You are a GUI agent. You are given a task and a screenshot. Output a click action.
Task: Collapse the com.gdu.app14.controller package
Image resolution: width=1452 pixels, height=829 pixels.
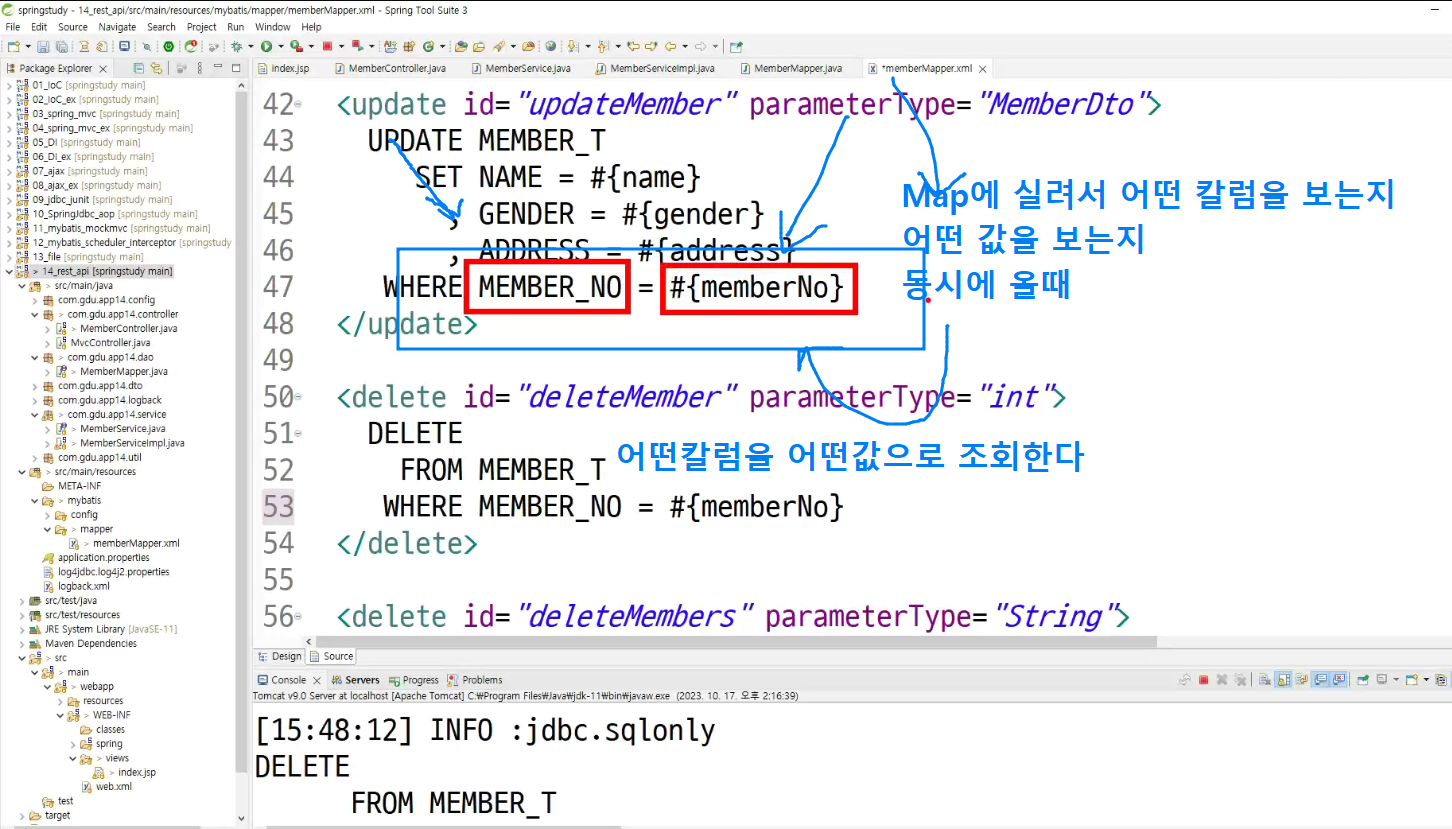click(x=35, y=314)
